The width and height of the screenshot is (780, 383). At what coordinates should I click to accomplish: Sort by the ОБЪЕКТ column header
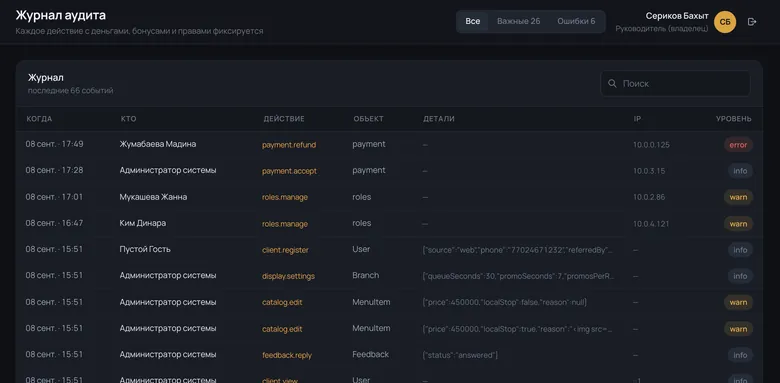click(x=369, y=119)
